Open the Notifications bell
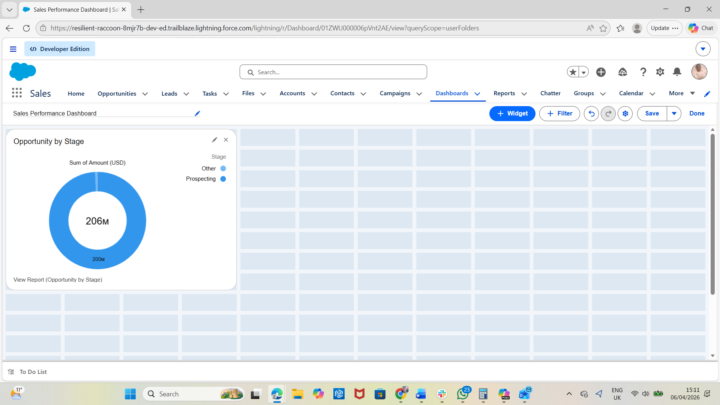 (x=677, y=72)
